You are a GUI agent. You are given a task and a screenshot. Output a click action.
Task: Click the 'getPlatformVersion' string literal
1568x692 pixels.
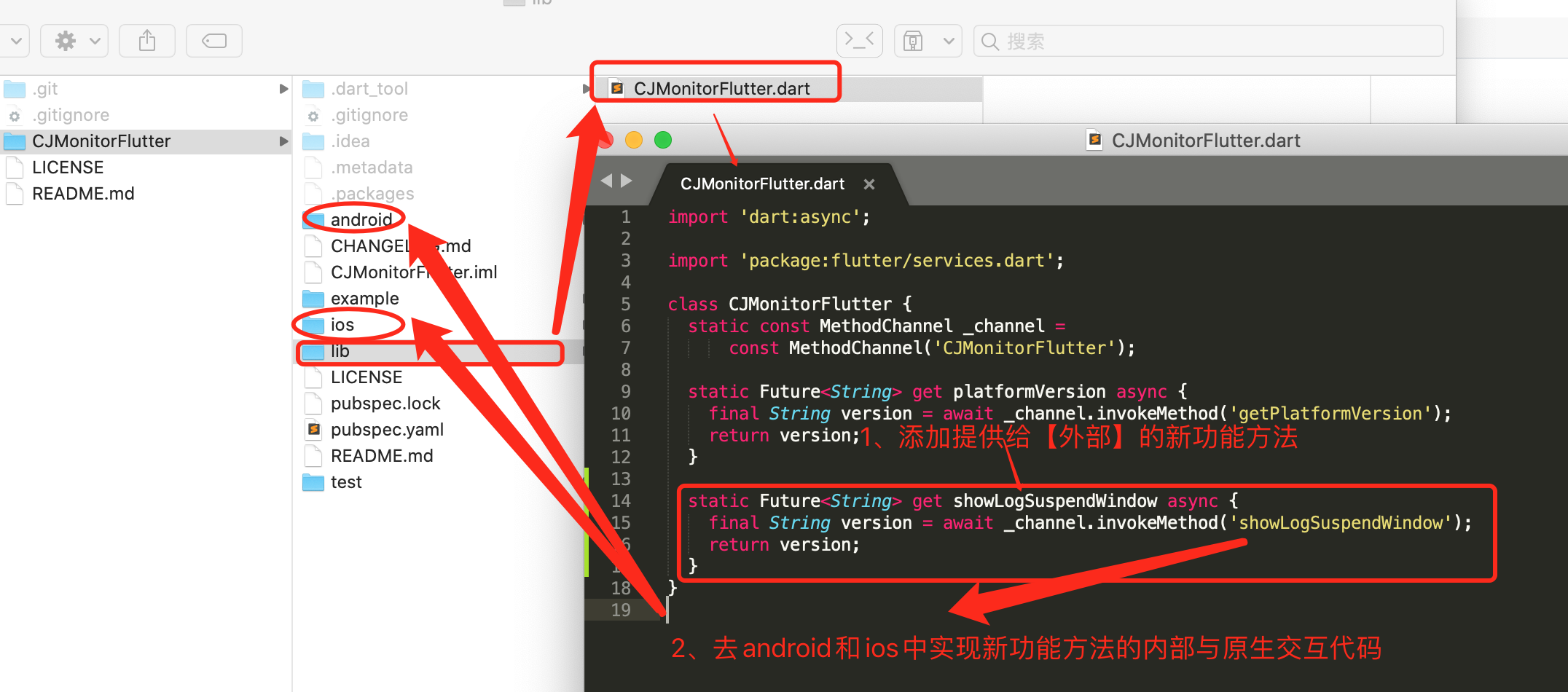point(1330,414)
